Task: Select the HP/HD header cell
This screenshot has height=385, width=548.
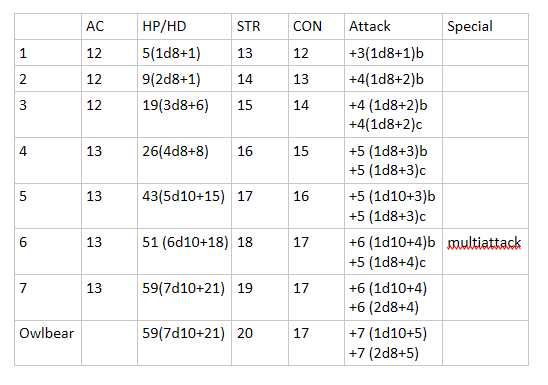Action: point(185,27)
